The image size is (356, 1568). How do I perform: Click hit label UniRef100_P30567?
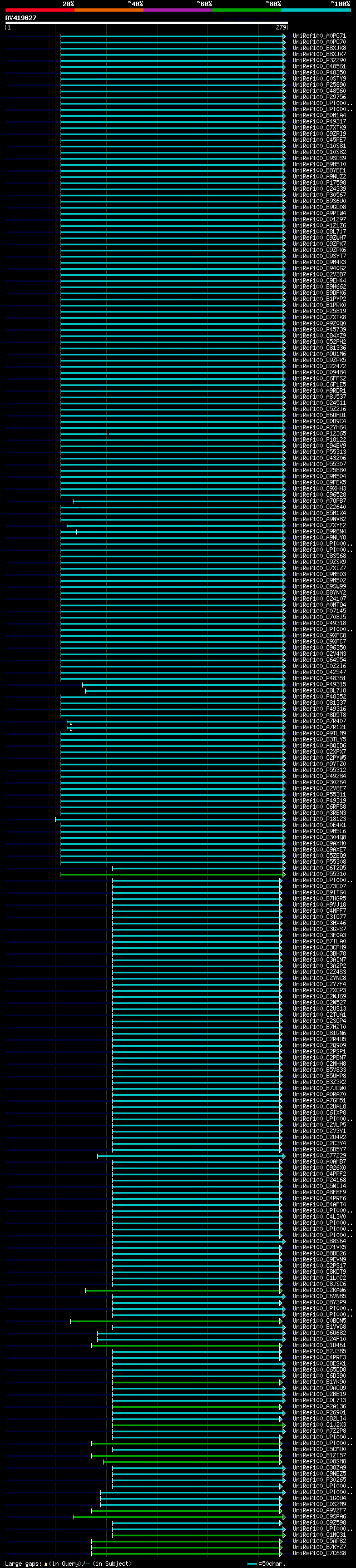(x=319, y=195)
